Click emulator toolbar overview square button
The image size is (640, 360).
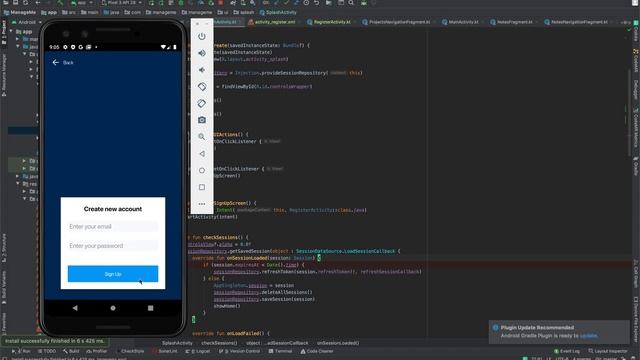point(202,187)
